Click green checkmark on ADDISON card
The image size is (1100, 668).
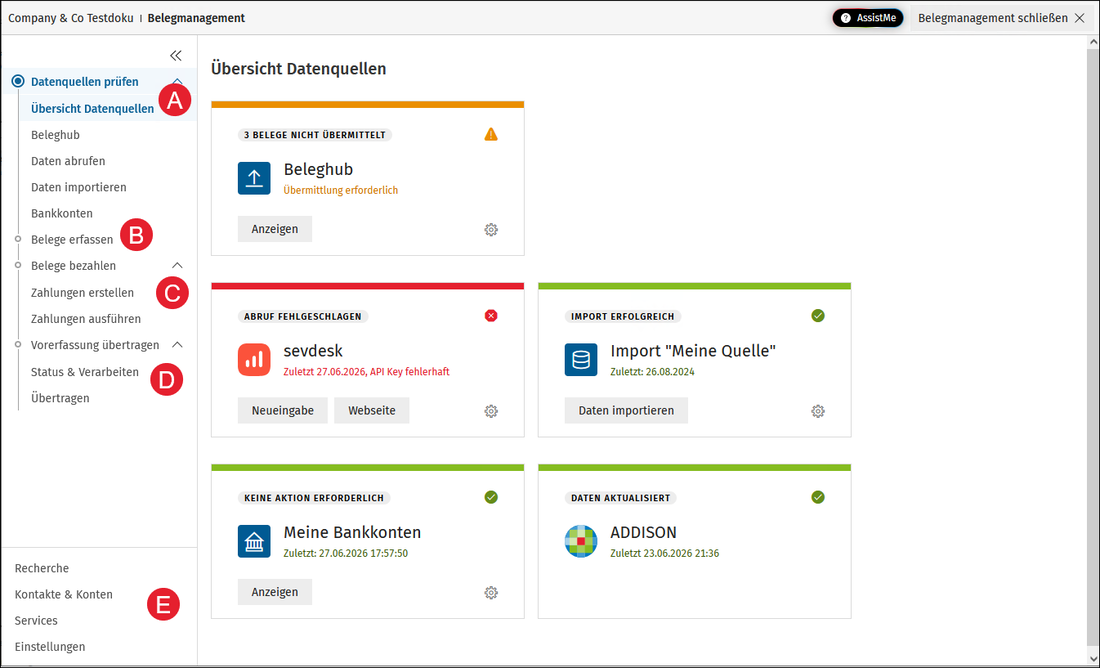pos(818,497)
